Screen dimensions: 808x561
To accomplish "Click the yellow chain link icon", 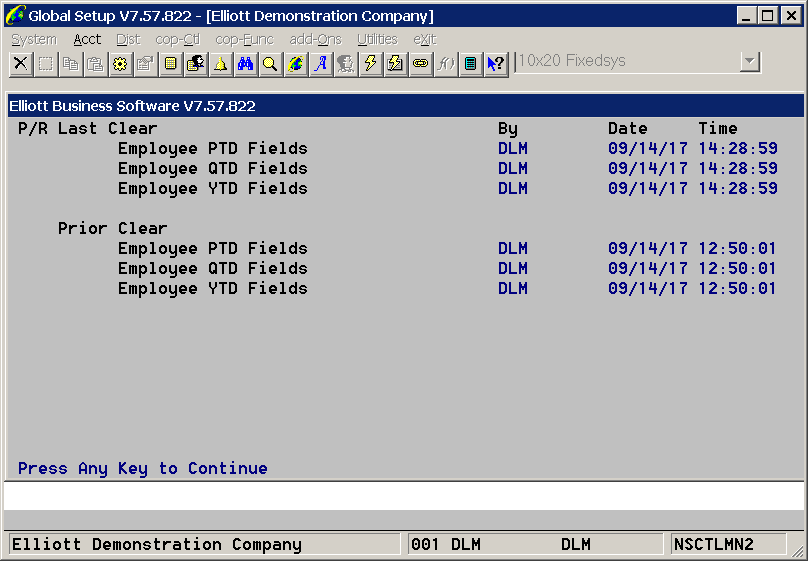I will (420, 64).
